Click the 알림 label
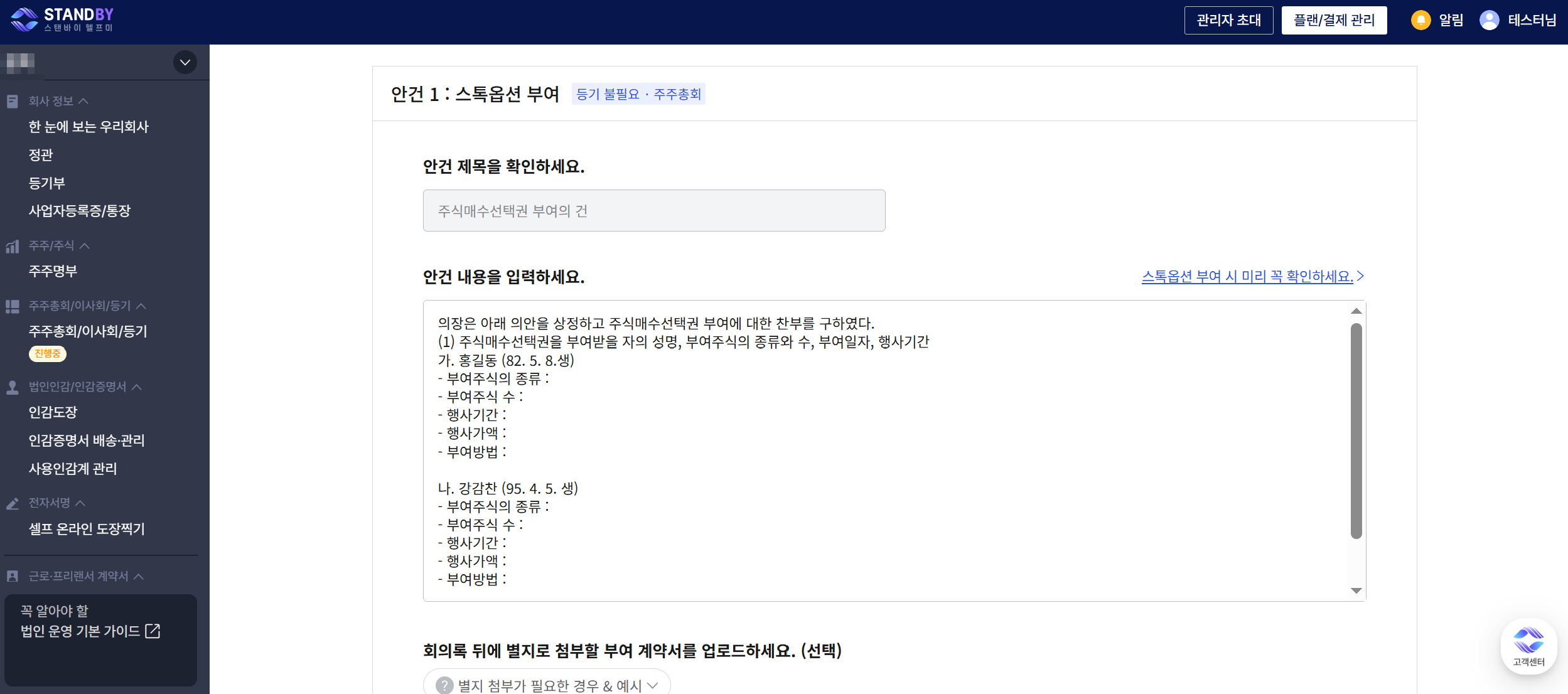 1451,20
